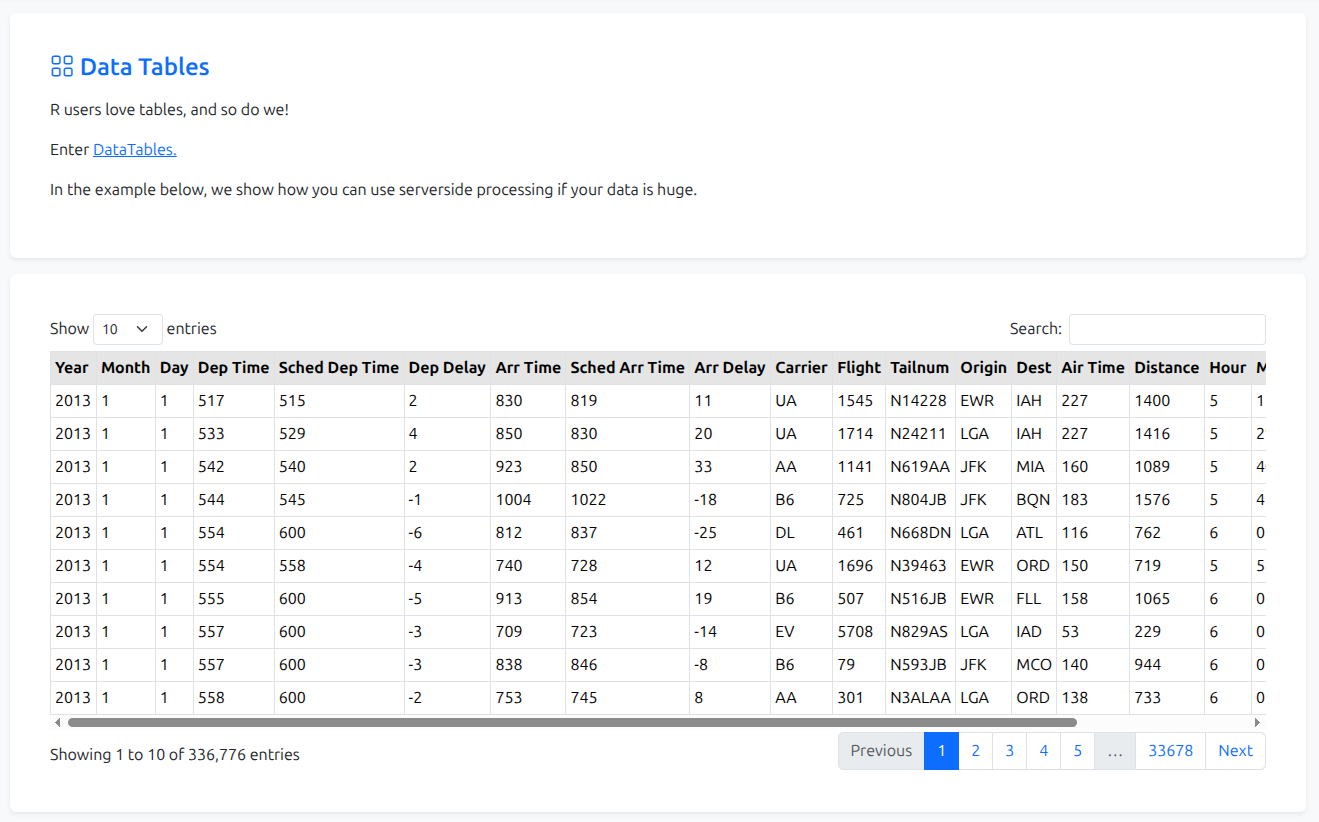This screenshot has height=822, width=1319.
Task: Sort by Sched Arr Time header
Action: tap(627, 368)
